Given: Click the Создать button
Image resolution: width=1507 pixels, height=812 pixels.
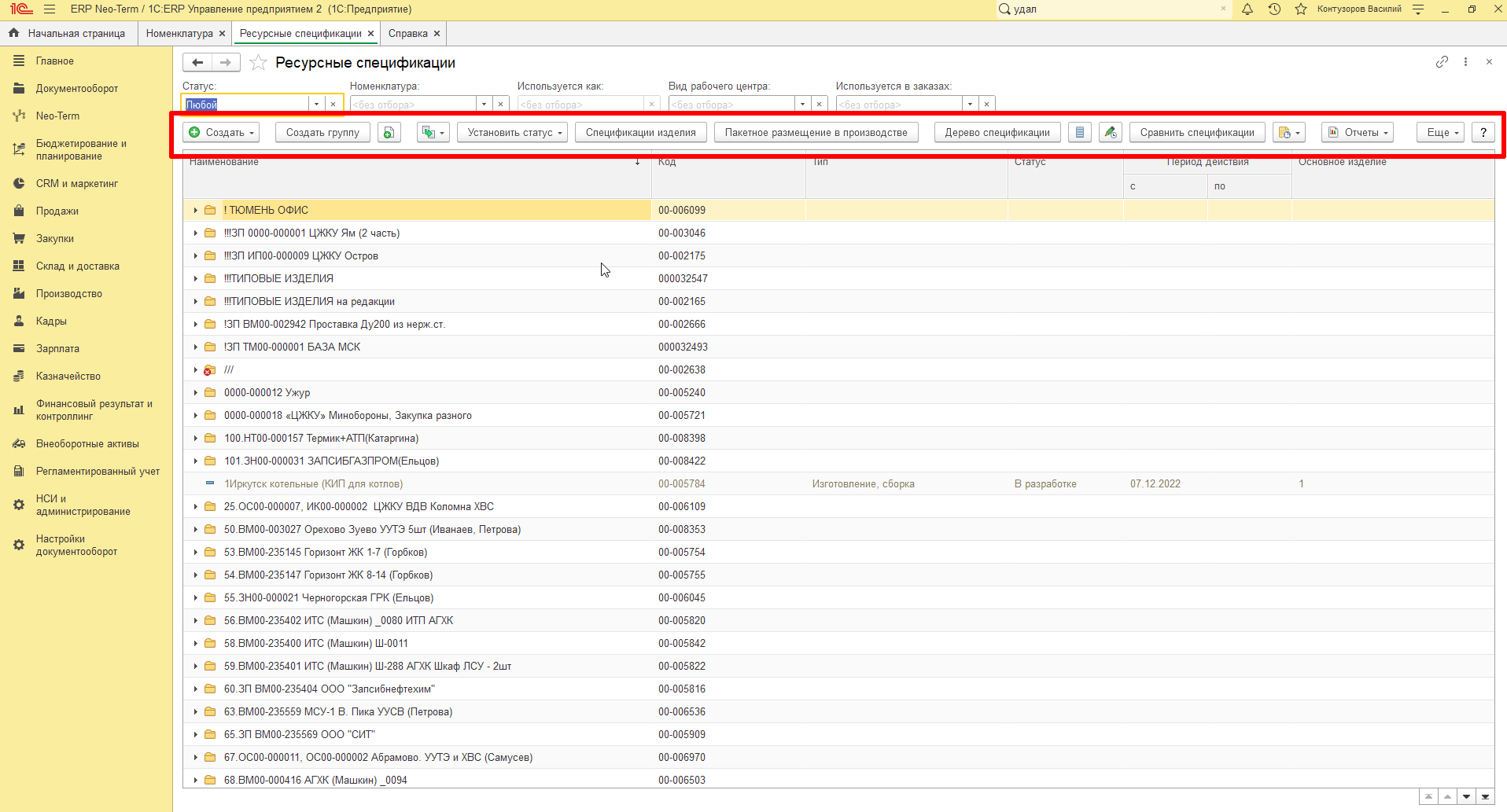Looking at the screenshot, I should [x=221, y=133].
